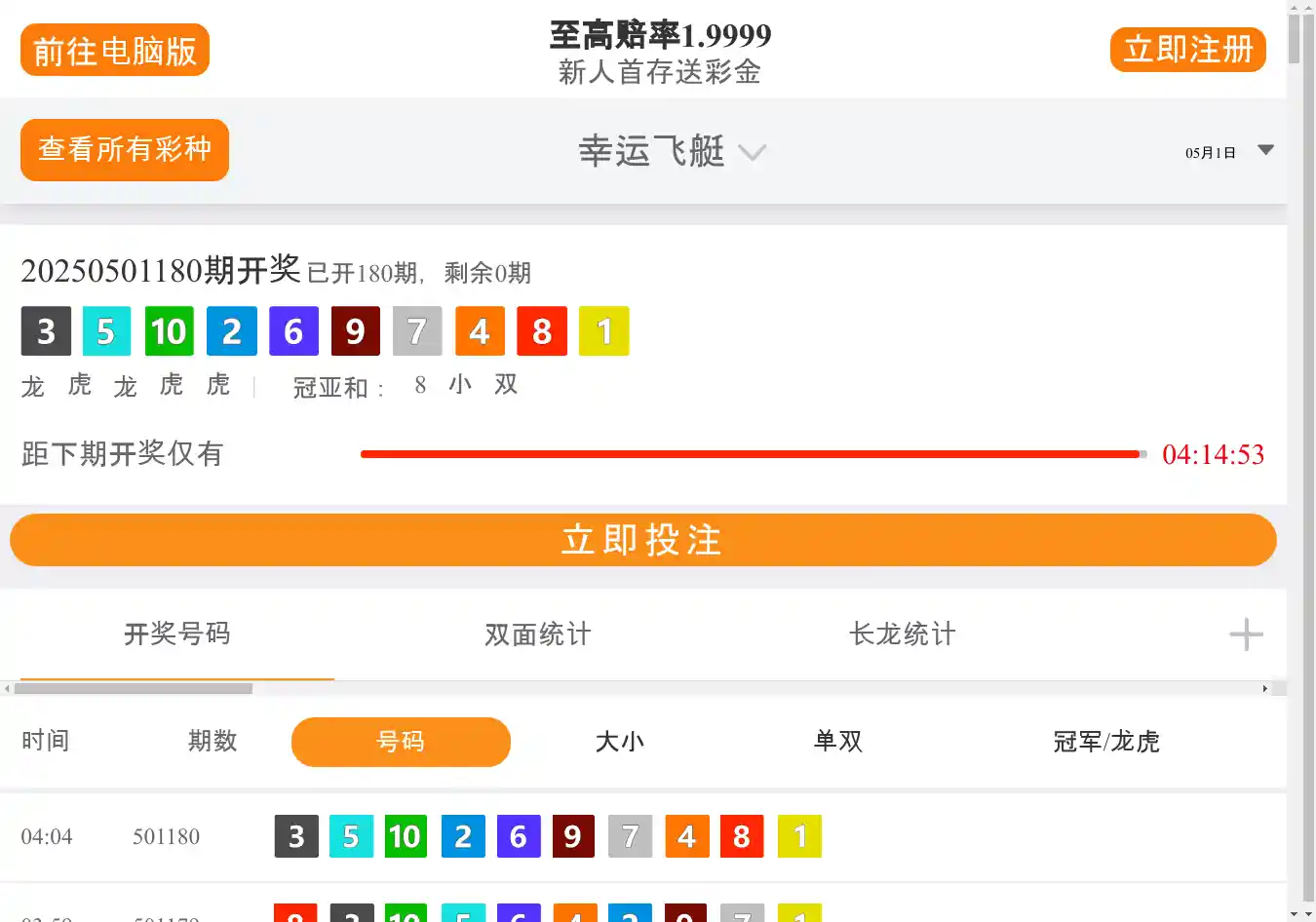Click the 立即注册 button

pyautogui.click(x=1187, y=50)
